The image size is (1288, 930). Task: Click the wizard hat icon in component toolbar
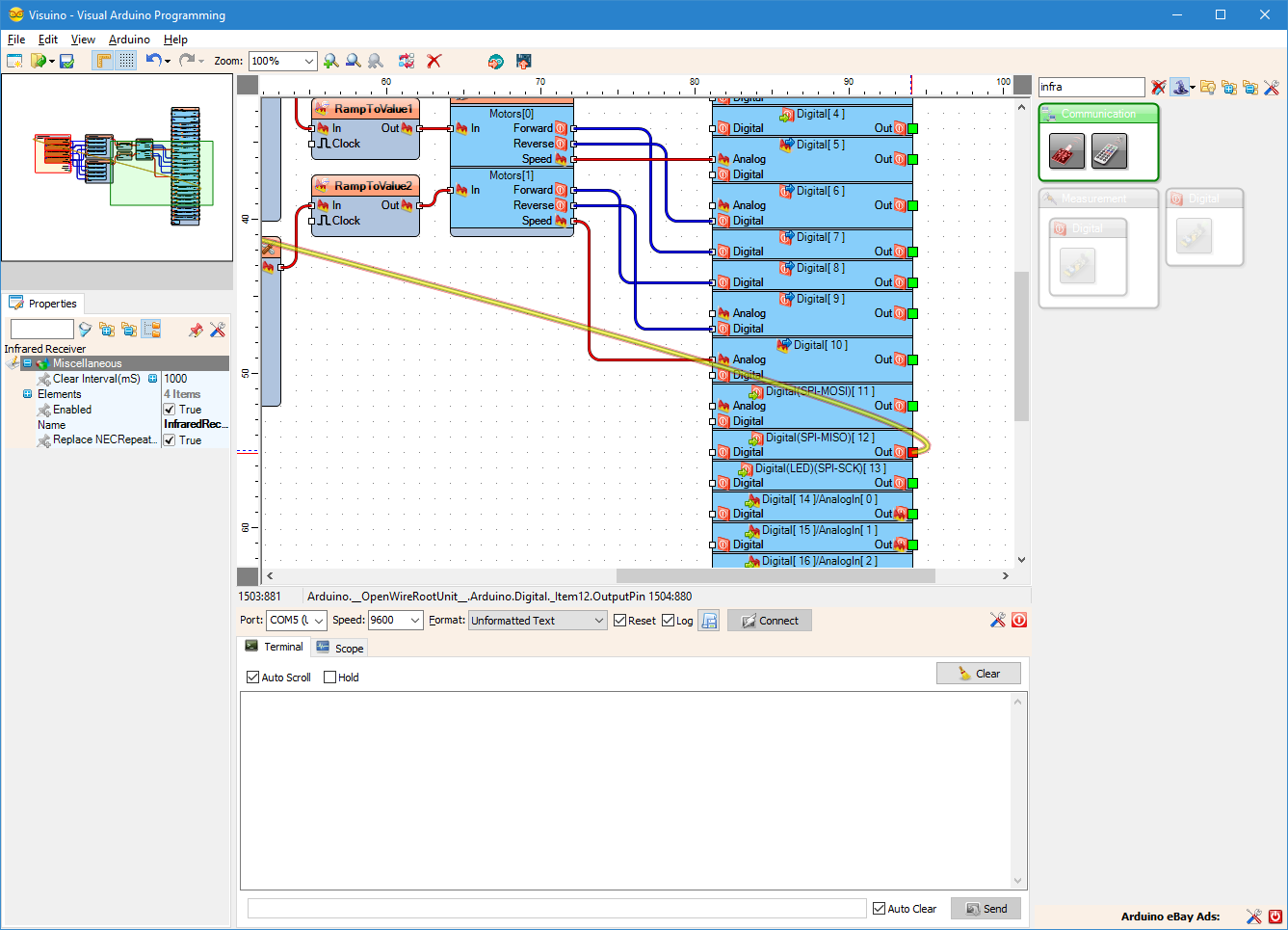pos(1180,87)
